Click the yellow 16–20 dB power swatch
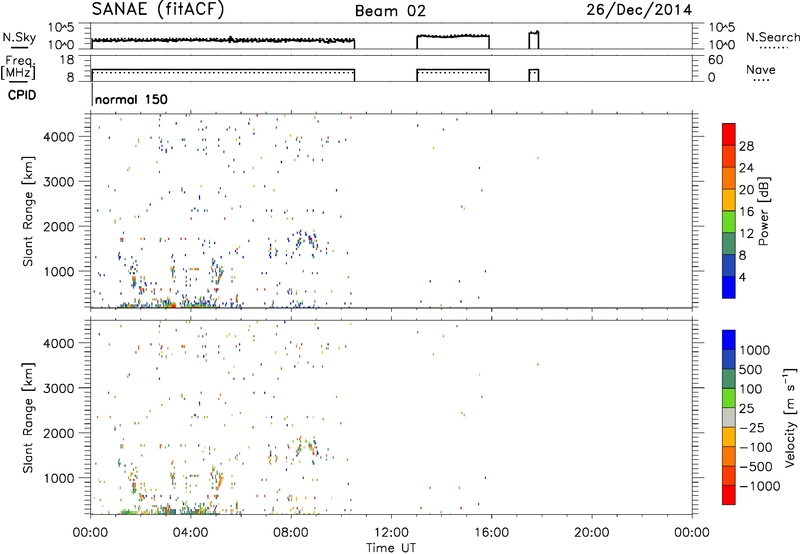 coord(729,199)
